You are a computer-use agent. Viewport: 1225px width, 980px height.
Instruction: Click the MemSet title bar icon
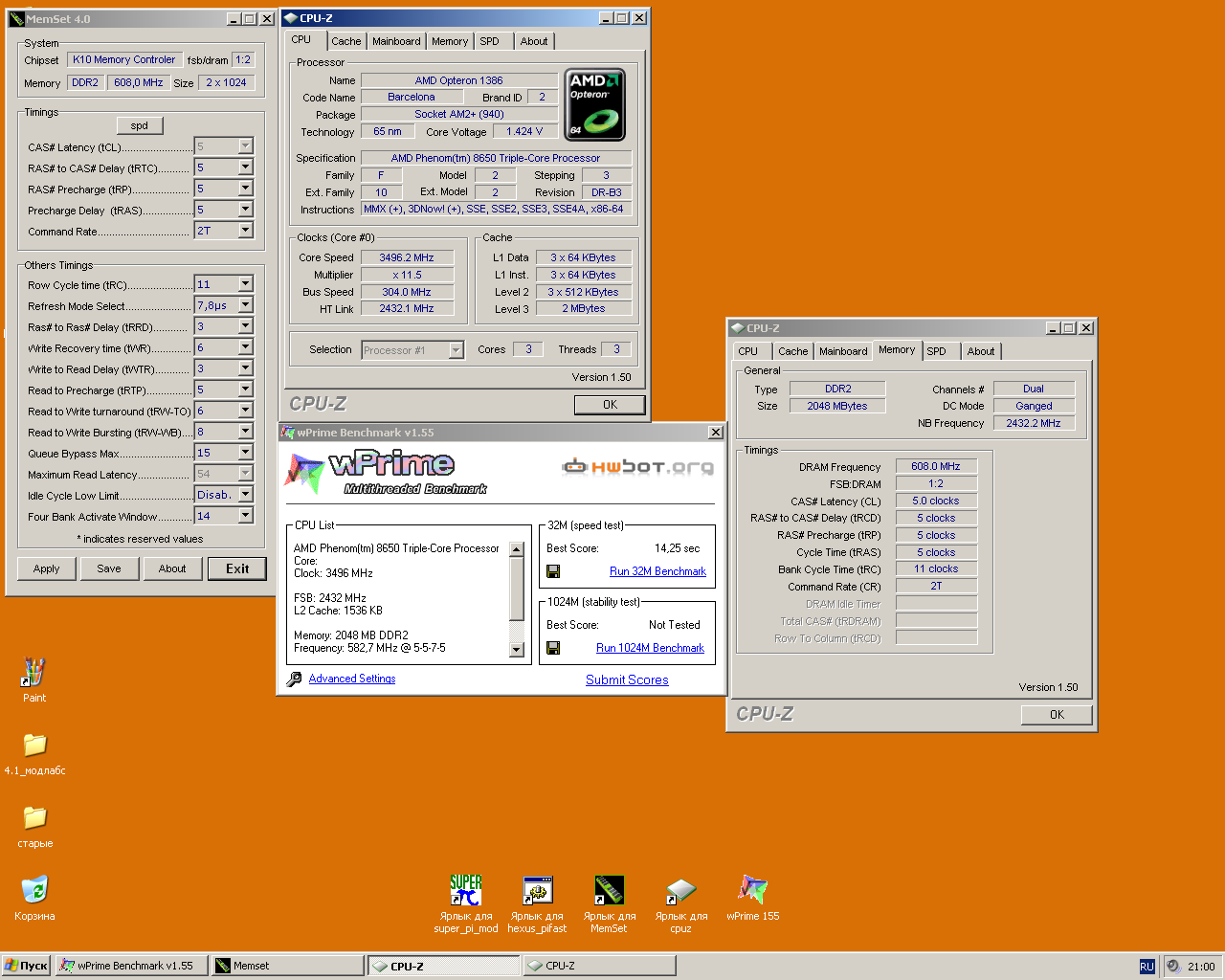tap(16, 18)
